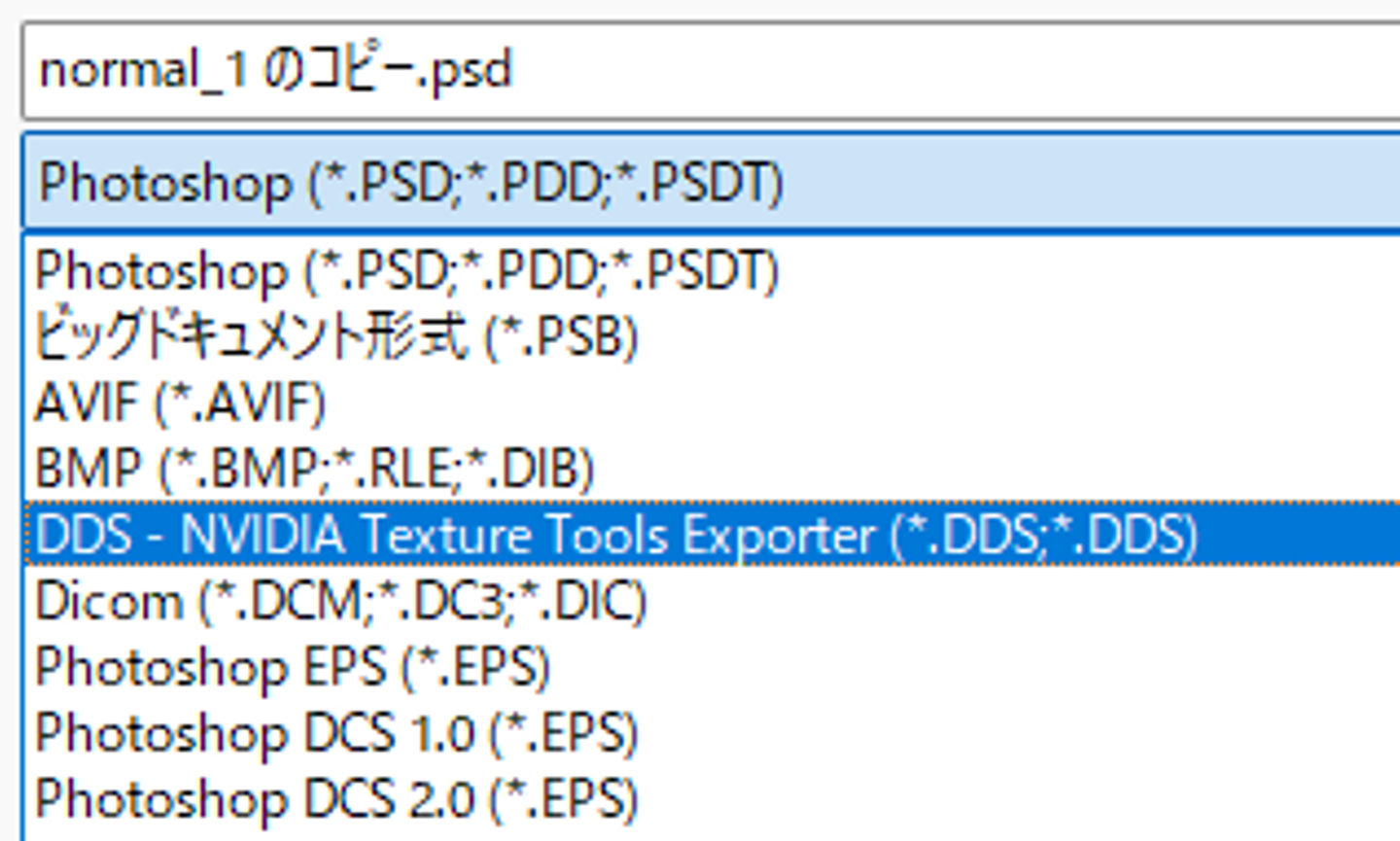This screenshot has width=1400, height=841.
Task: Set the file type to Dicom
Action: 340,602
